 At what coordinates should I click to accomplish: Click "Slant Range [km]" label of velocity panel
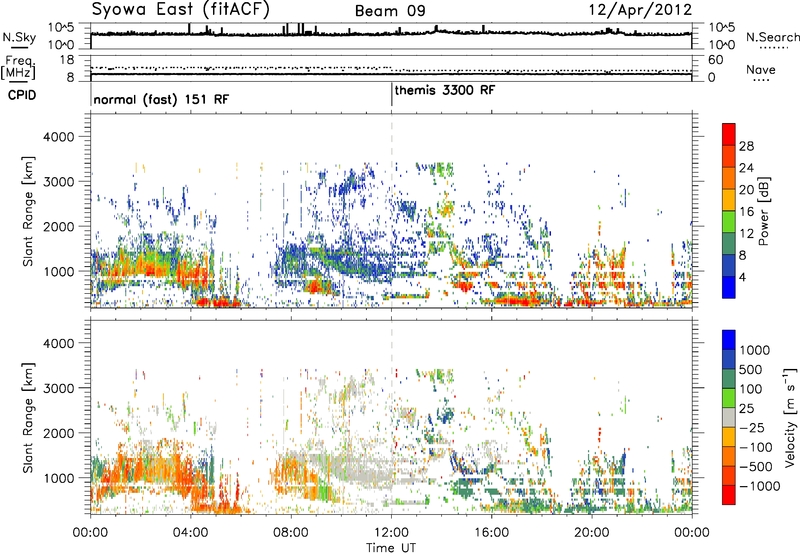tap(28, 418)
